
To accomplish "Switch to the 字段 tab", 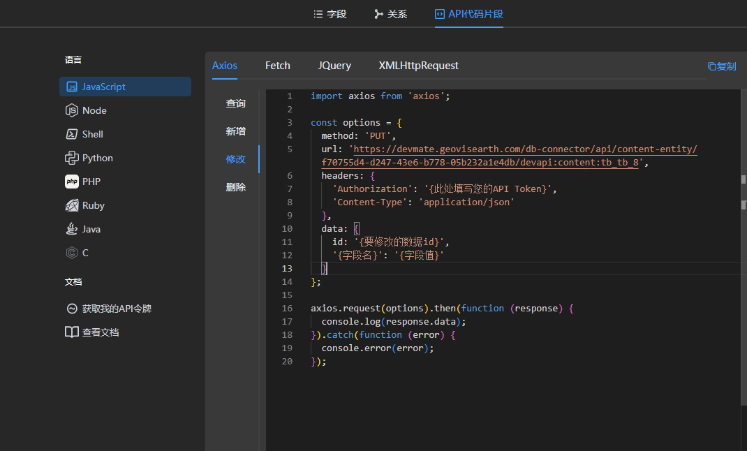I will click(330, 14).
